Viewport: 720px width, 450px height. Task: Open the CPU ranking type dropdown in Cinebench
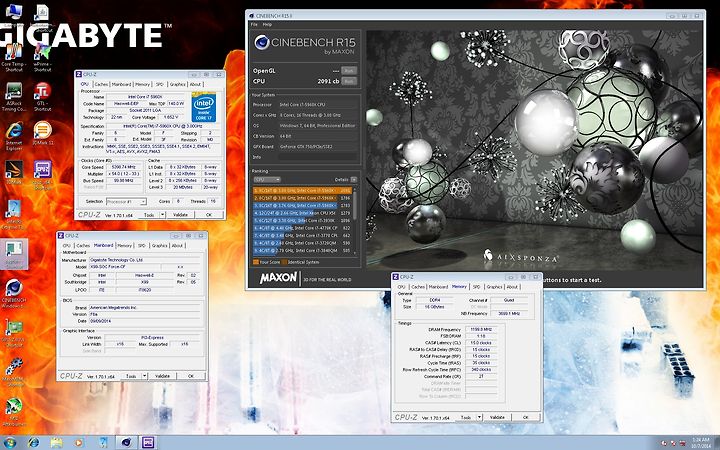click(267, 180)
